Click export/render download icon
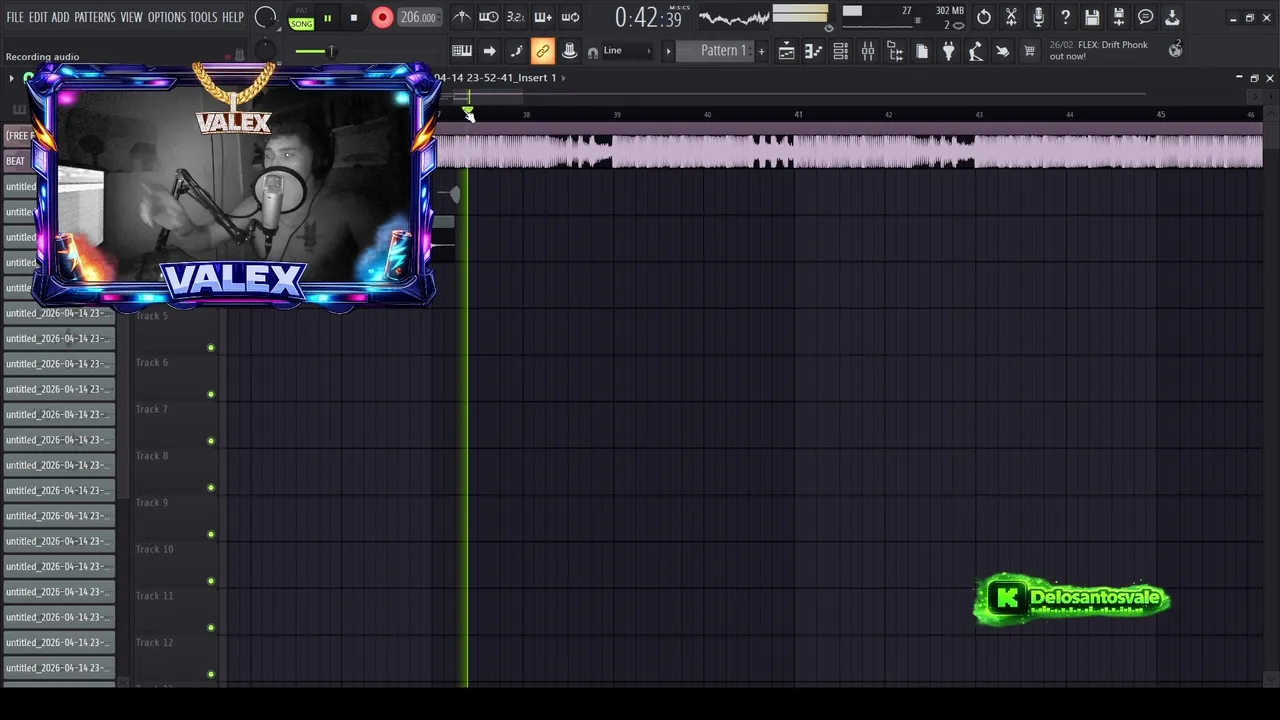Screen dimensions: 1280x720 tap(1173, 17)
